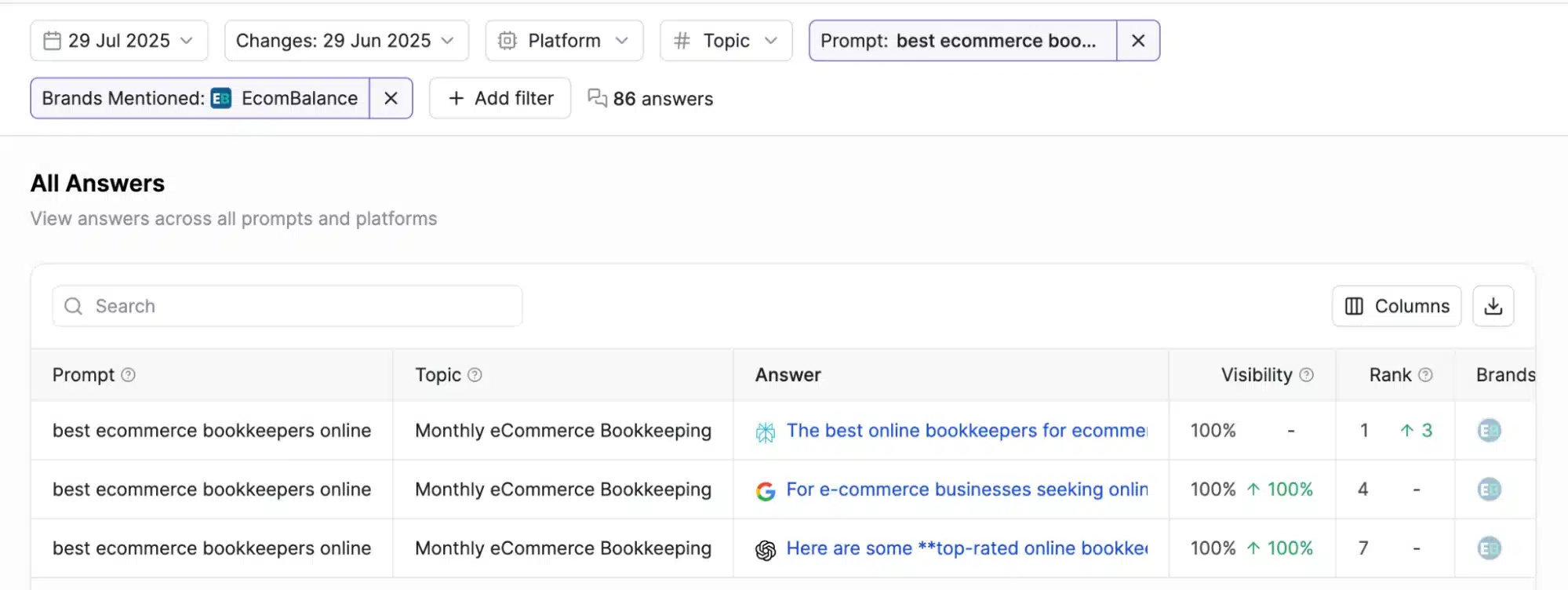
Task: Click the 'All Answers' heading
Action: click(98, 184)
